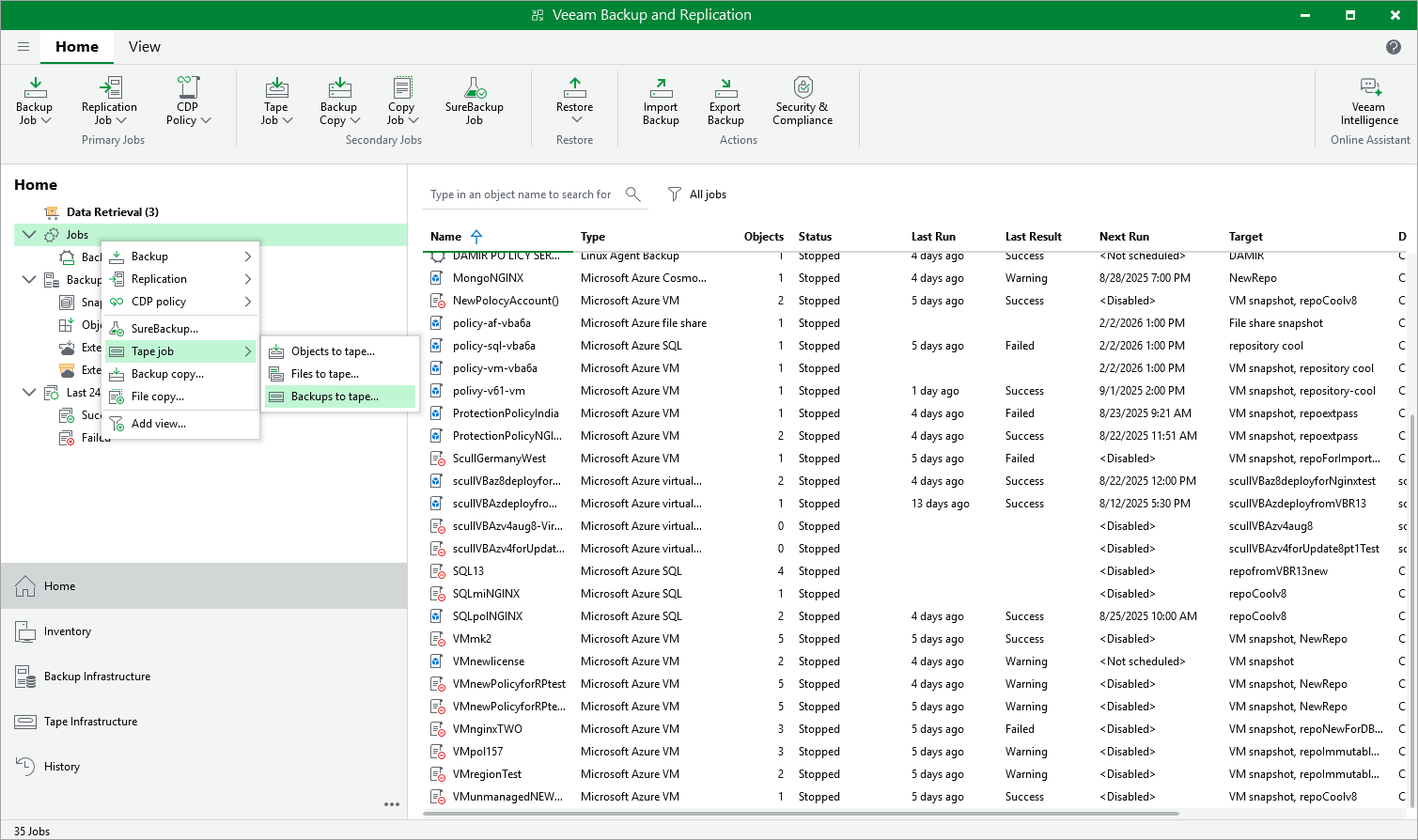
Task: Open the Inventory view icon
Action: coord(25,631)
